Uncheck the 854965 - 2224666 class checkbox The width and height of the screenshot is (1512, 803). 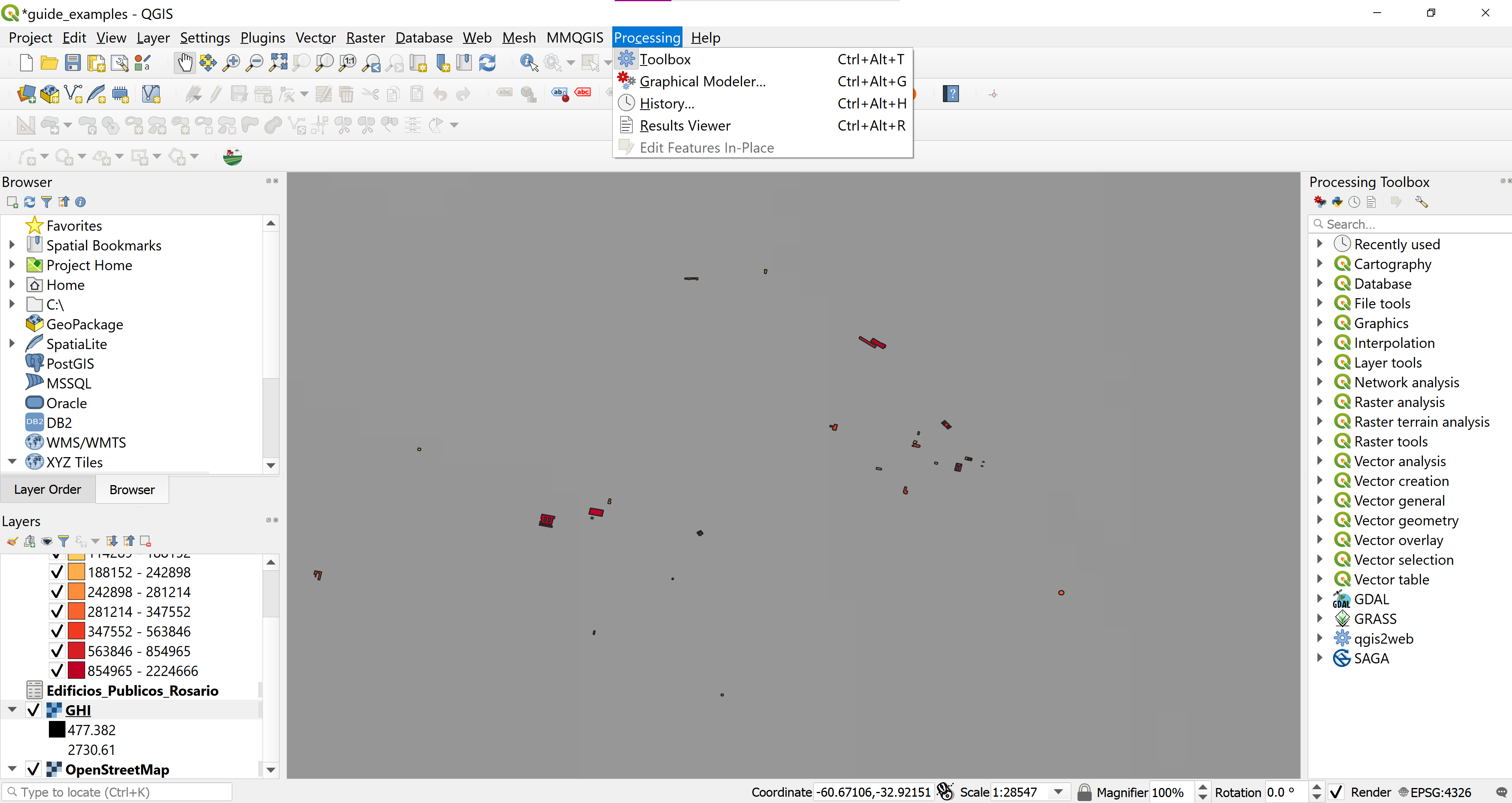click(56, 670)
